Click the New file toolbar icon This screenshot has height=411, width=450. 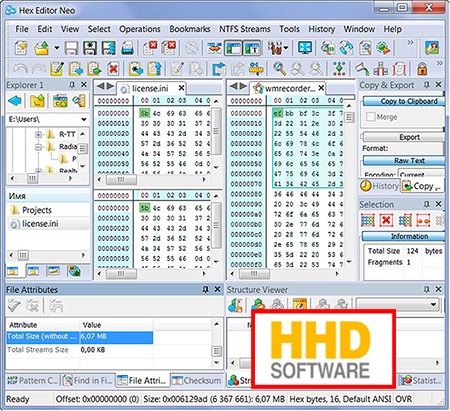click(21, 48)
